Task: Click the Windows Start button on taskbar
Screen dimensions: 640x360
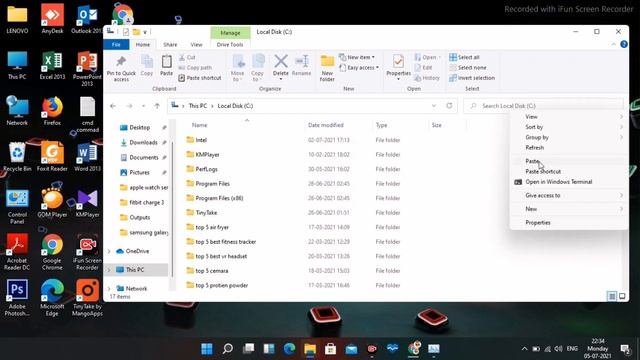Action: click(x=207, y=349)
